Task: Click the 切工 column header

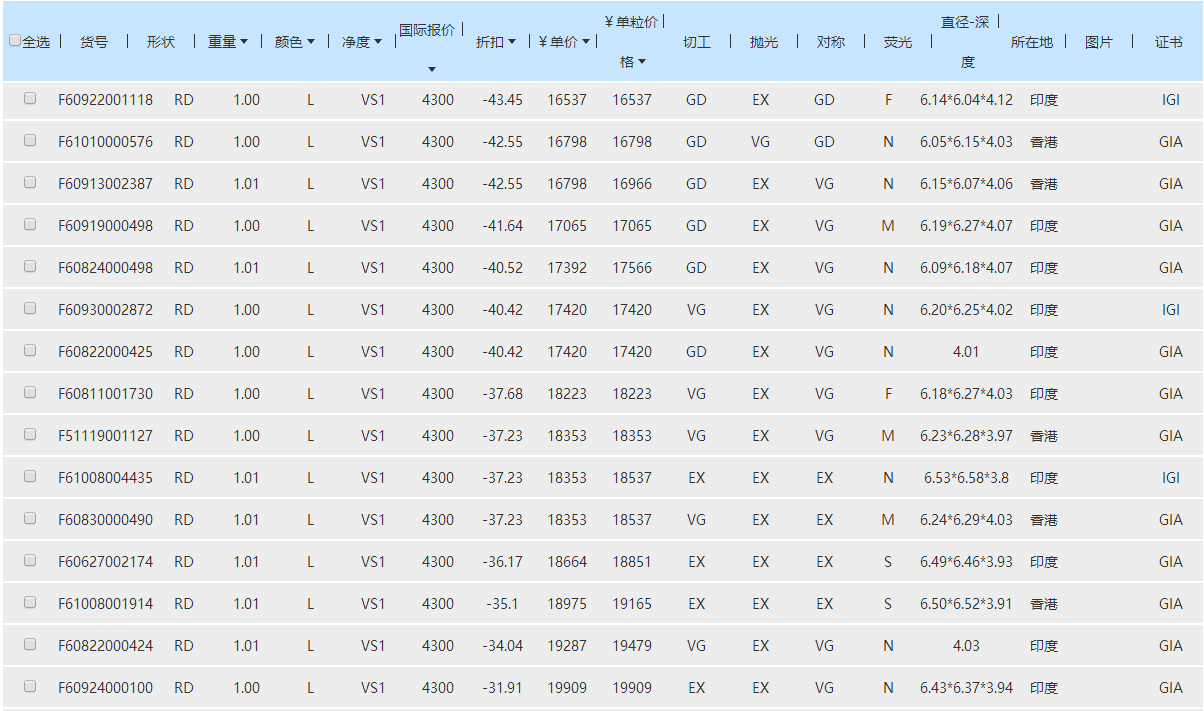Action: coord(697,42)
